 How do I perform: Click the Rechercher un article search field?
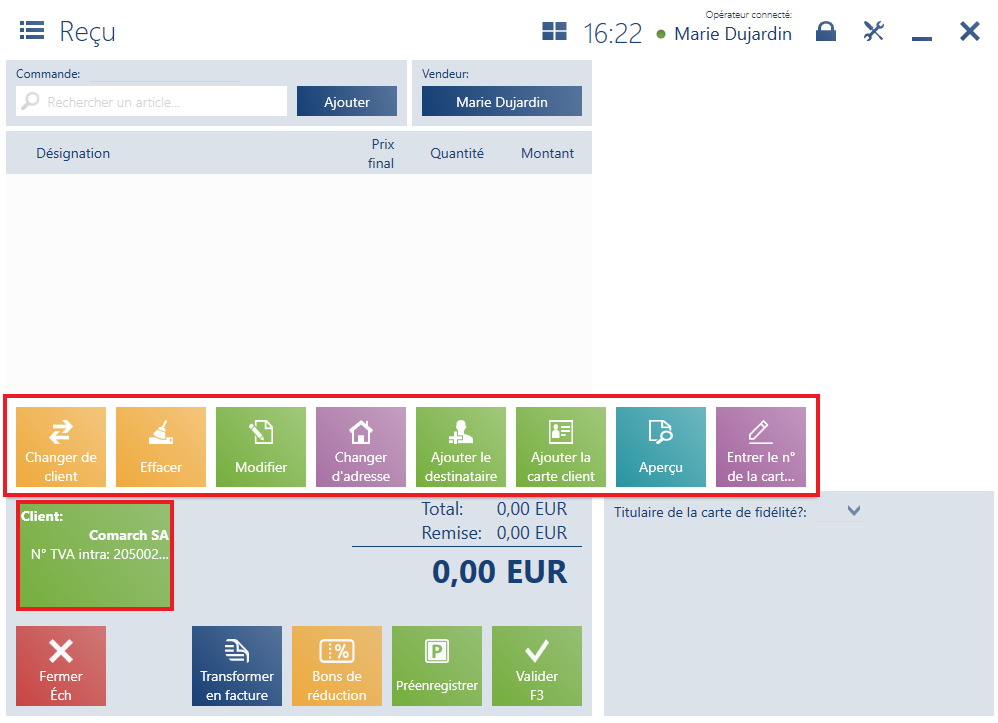151,101
